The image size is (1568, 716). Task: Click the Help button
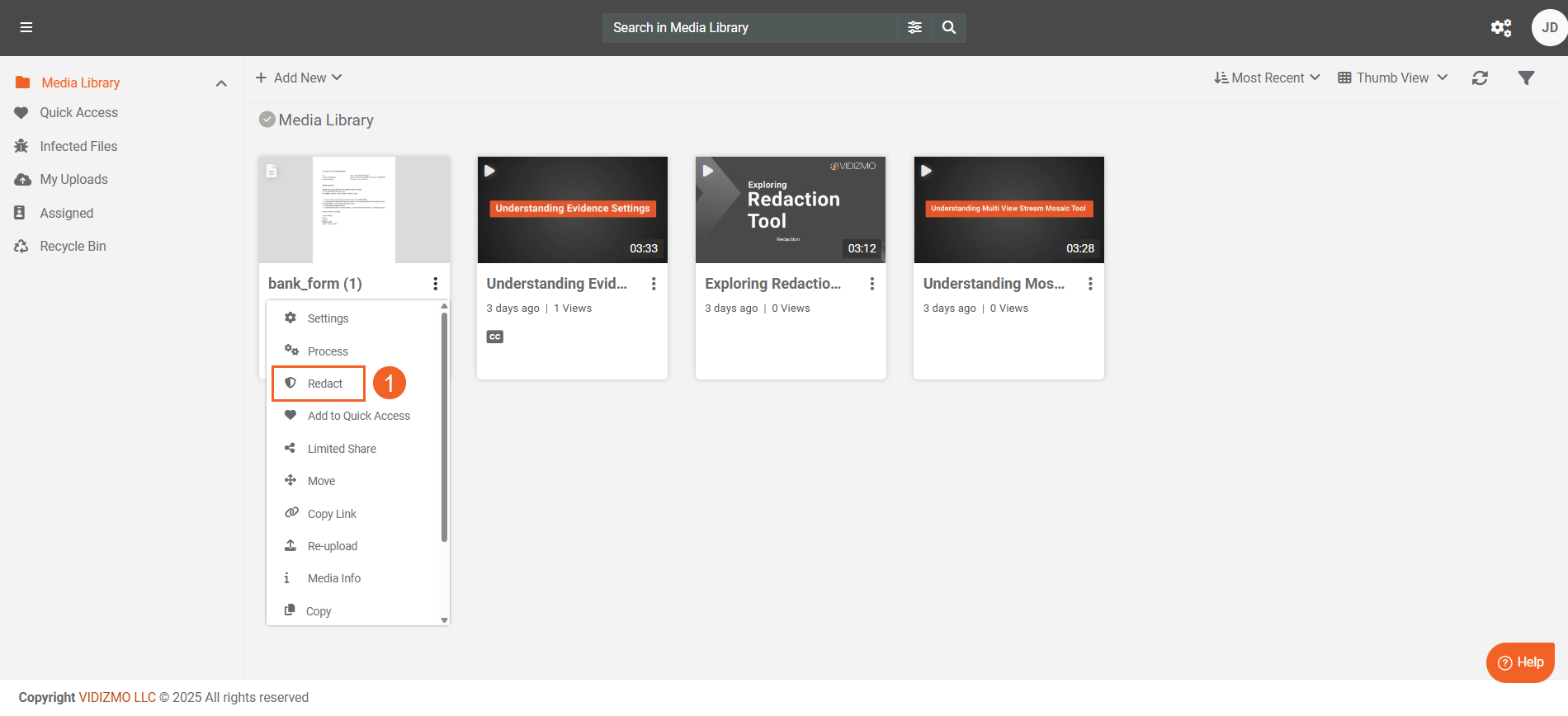coord(1520,662)
